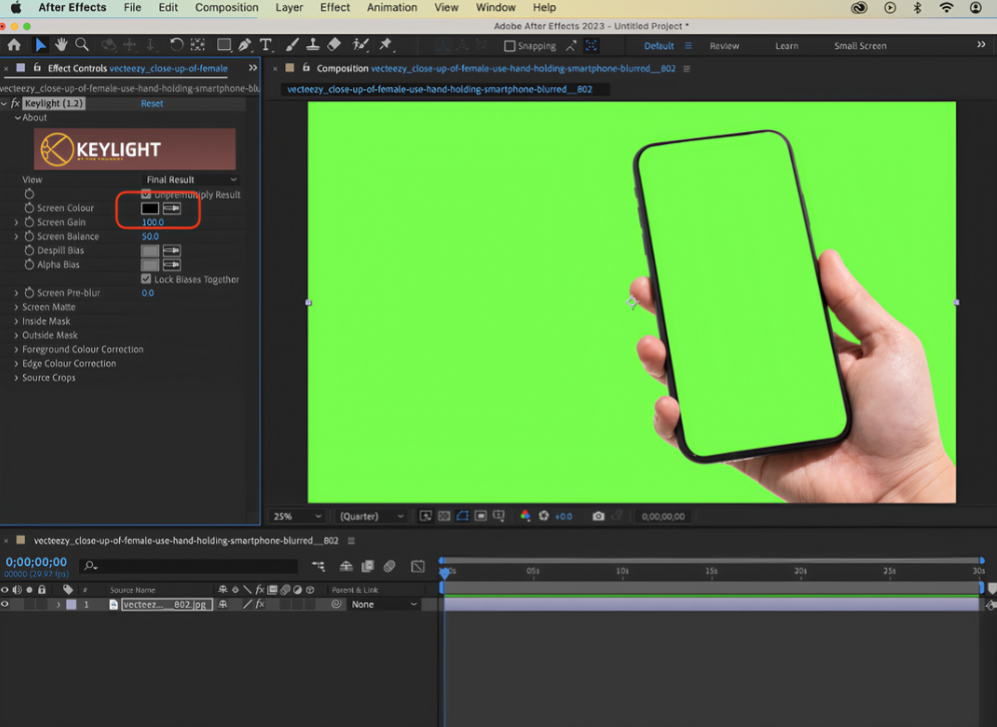Toggle the Unpremultiply Result checkbox
Screen dimensions: 997x727
(147, 195)
